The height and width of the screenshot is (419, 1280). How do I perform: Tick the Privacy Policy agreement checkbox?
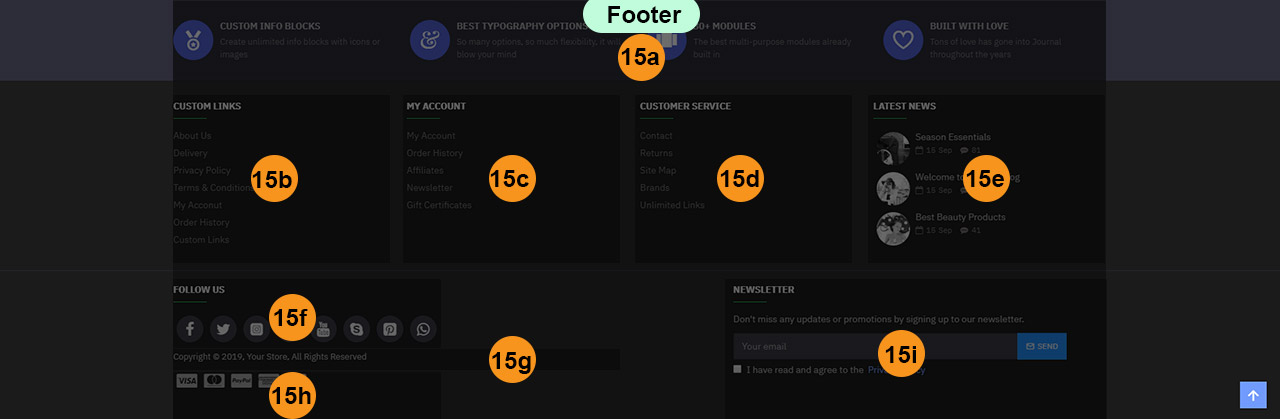pyautogui.click(x=738, y=369)
